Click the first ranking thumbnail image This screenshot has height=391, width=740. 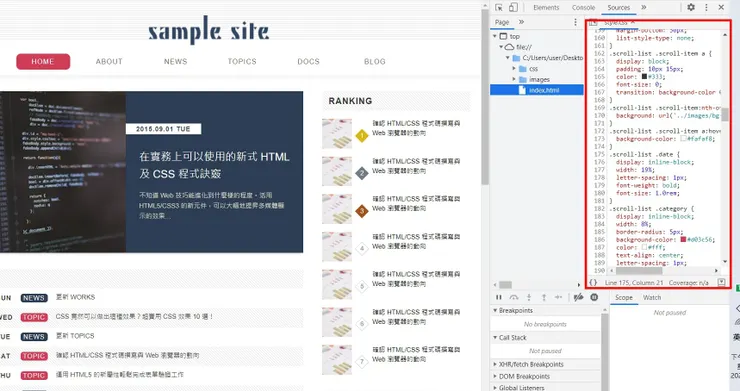click(336, 134)
